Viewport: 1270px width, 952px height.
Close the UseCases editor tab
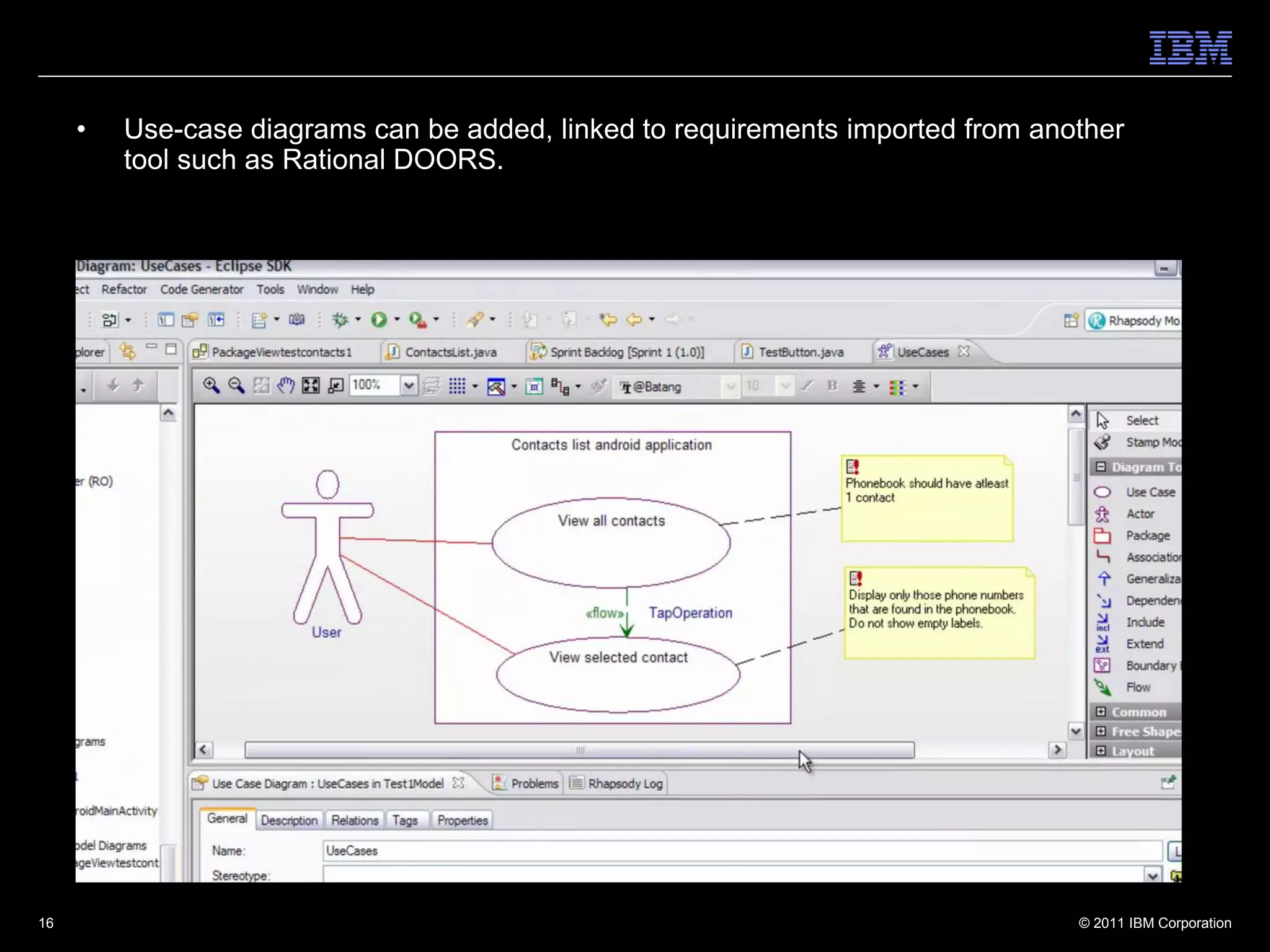[x=963, y=351]
